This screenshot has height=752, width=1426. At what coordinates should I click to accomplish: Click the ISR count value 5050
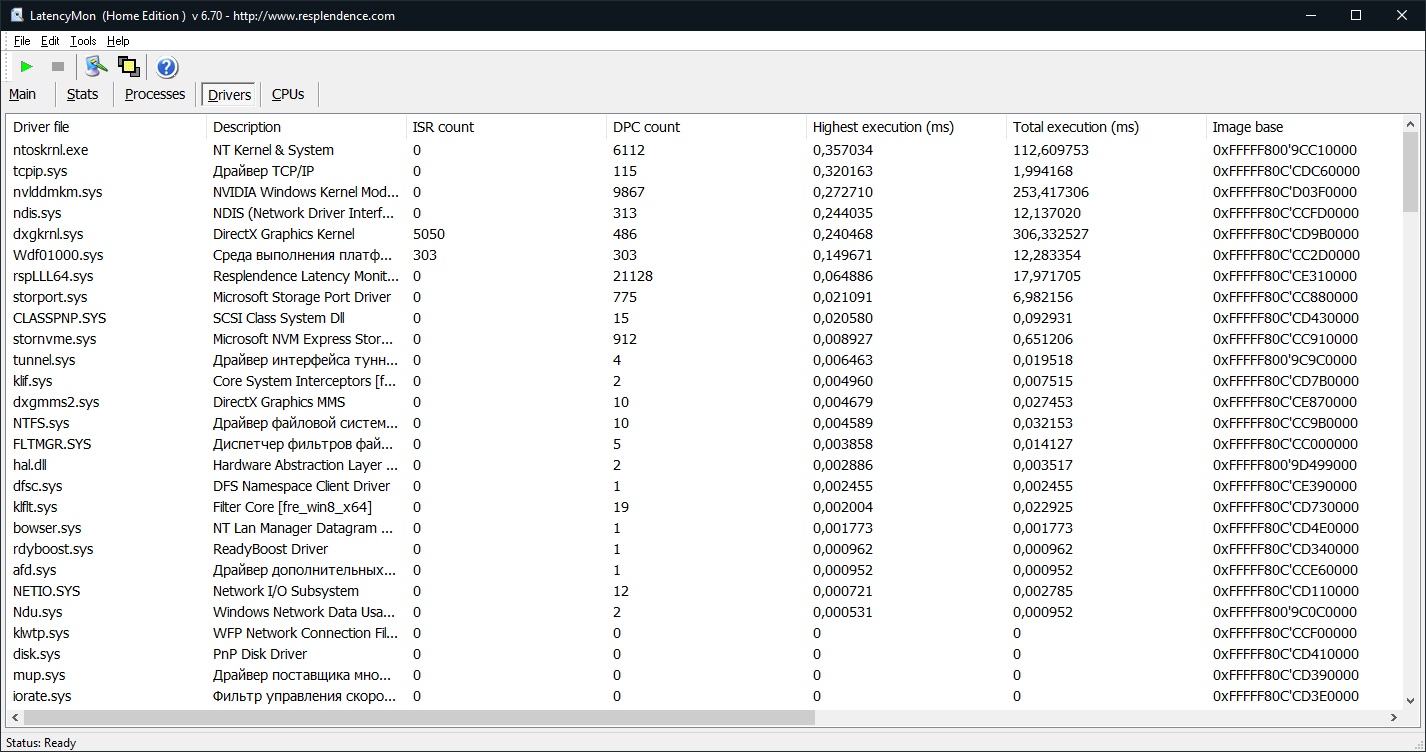click(x=428, y=234)
